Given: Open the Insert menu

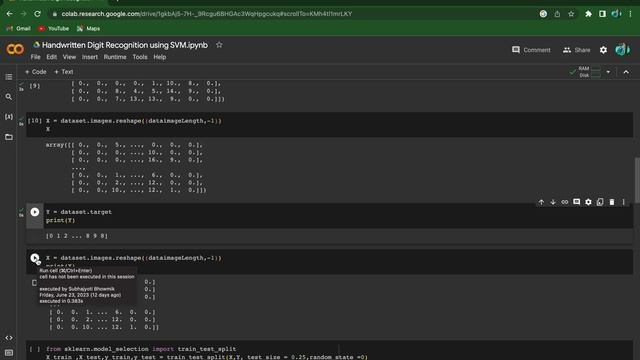Looking at the screenshot, I should coord(90,57).
